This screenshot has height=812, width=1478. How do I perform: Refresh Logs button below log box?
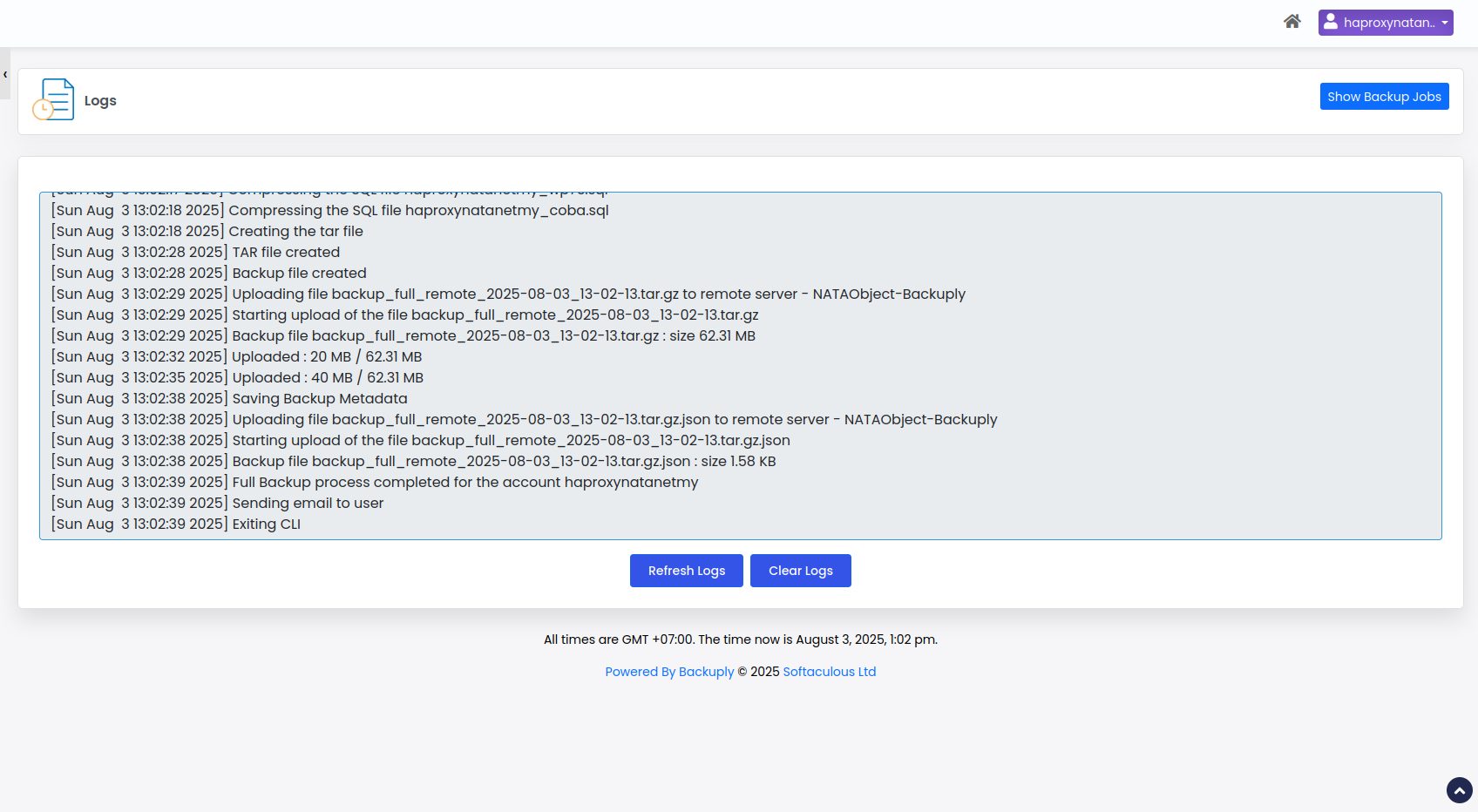[687, 571]
